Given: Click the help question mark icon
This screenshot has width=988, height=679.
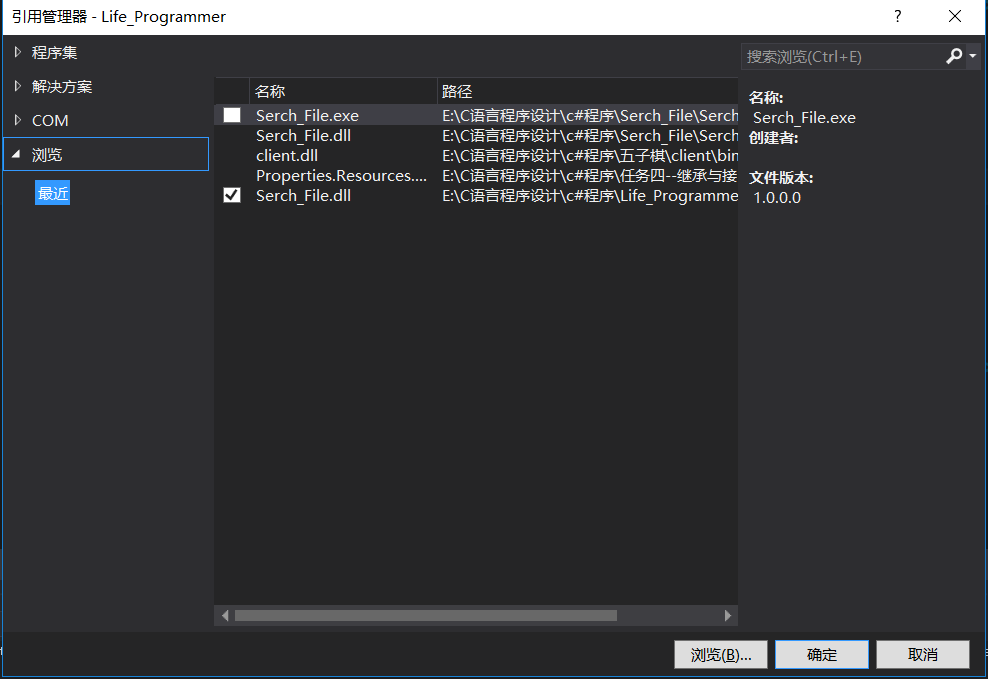Looking at the screenshot, I should click(x=897, y=16).
